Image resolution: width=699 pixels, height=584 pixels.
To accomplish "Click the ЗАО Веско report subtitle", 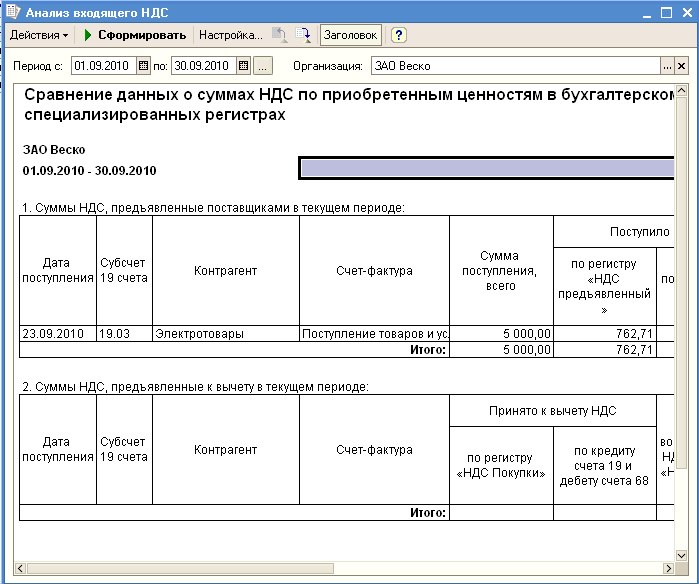I will [x=54, y=149].
